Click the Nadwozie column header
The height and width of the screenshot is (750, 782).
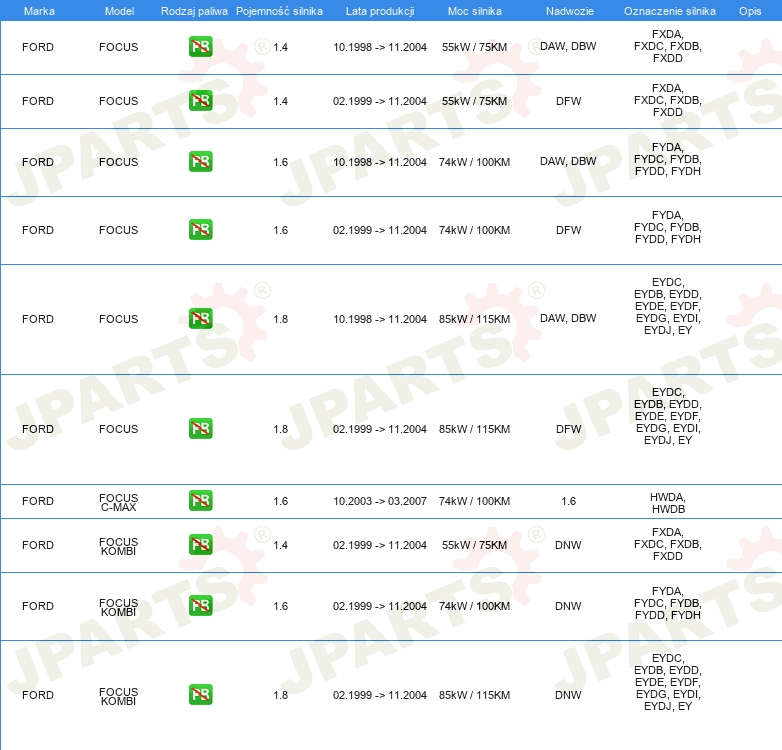click(570, 11)
